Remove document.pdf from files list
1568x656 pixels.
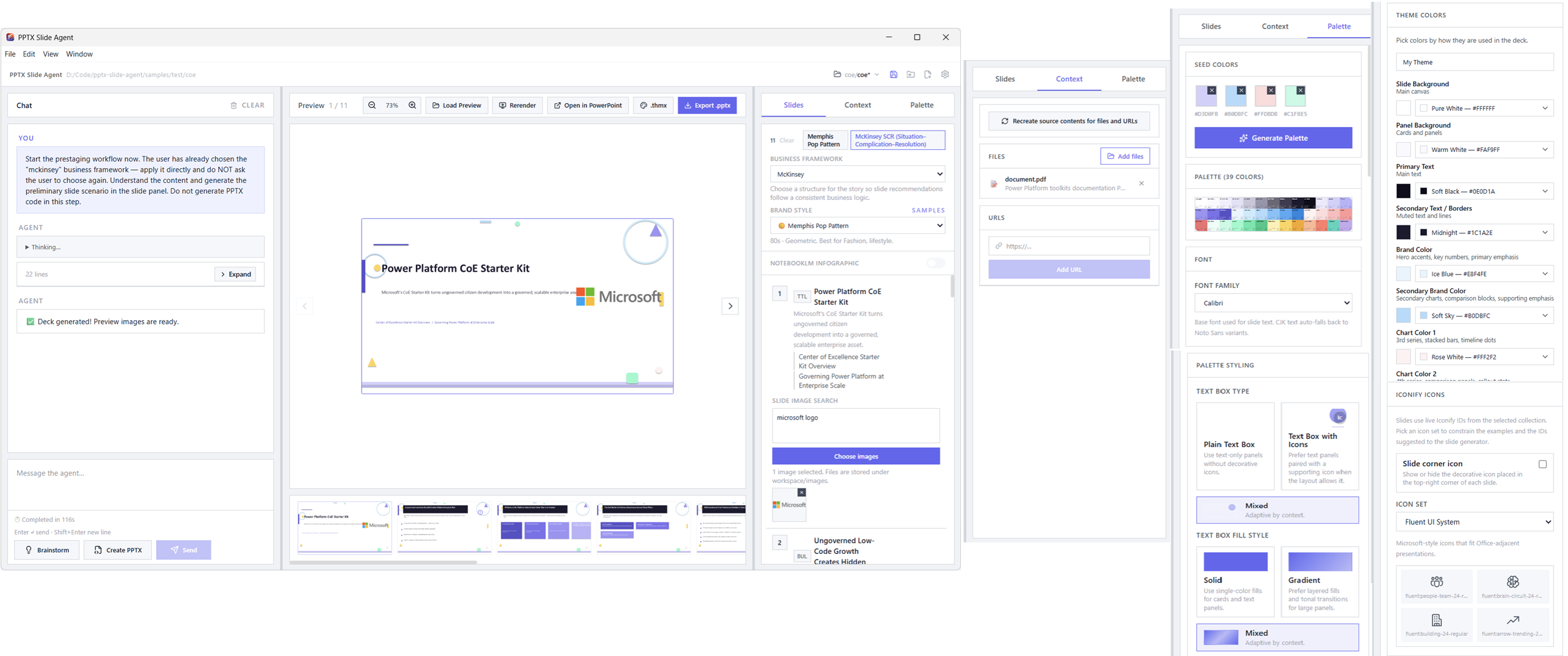click(1141, 183)
